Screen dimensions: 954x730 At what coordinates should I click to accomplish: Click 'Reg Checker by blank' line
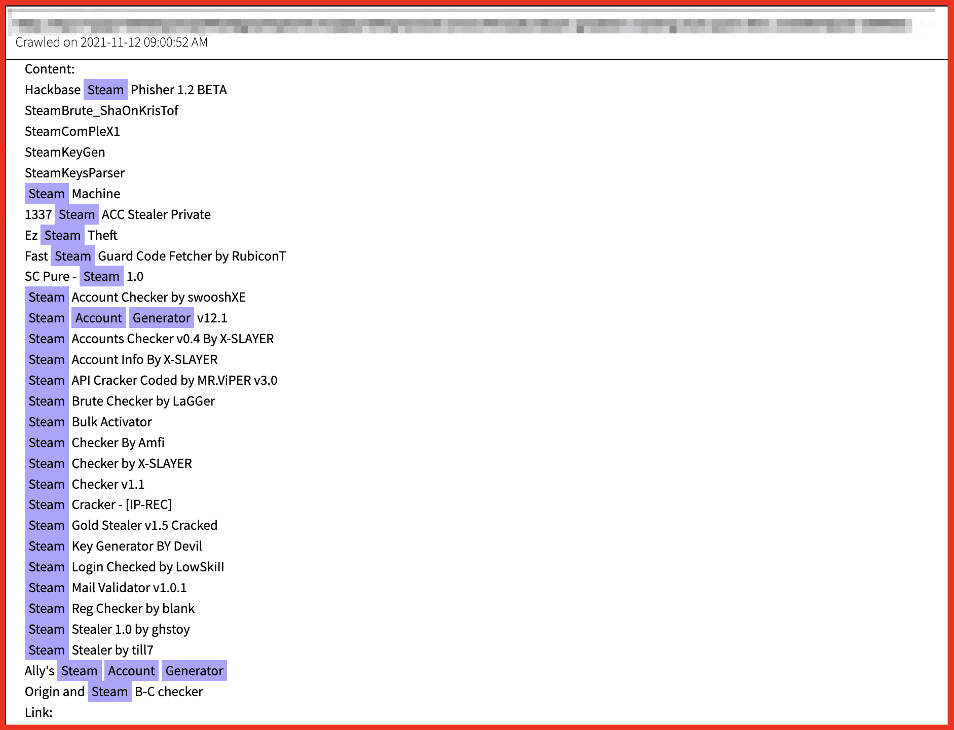click(x=133, y=608)
